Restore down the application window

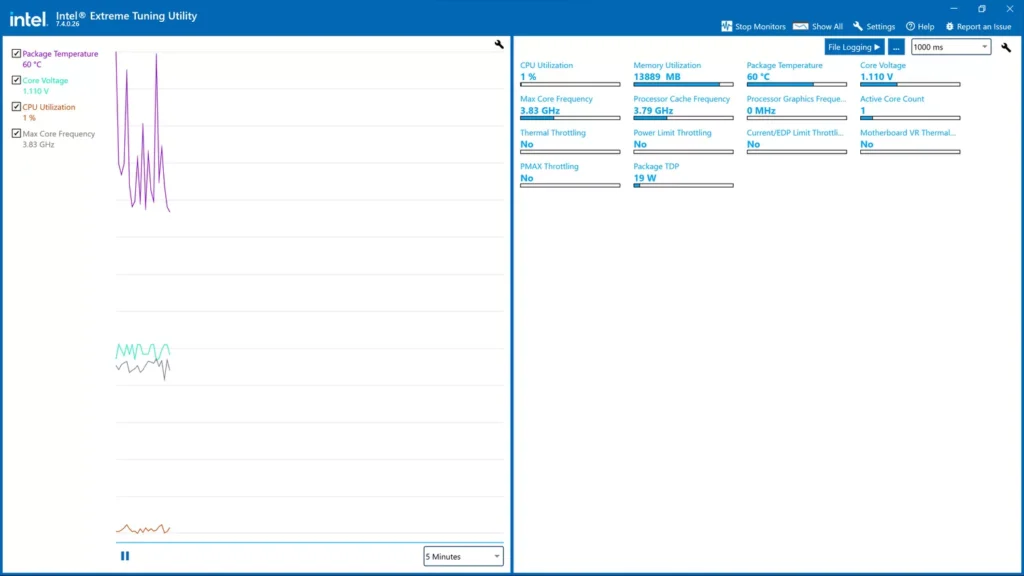[x=982, y=8]
